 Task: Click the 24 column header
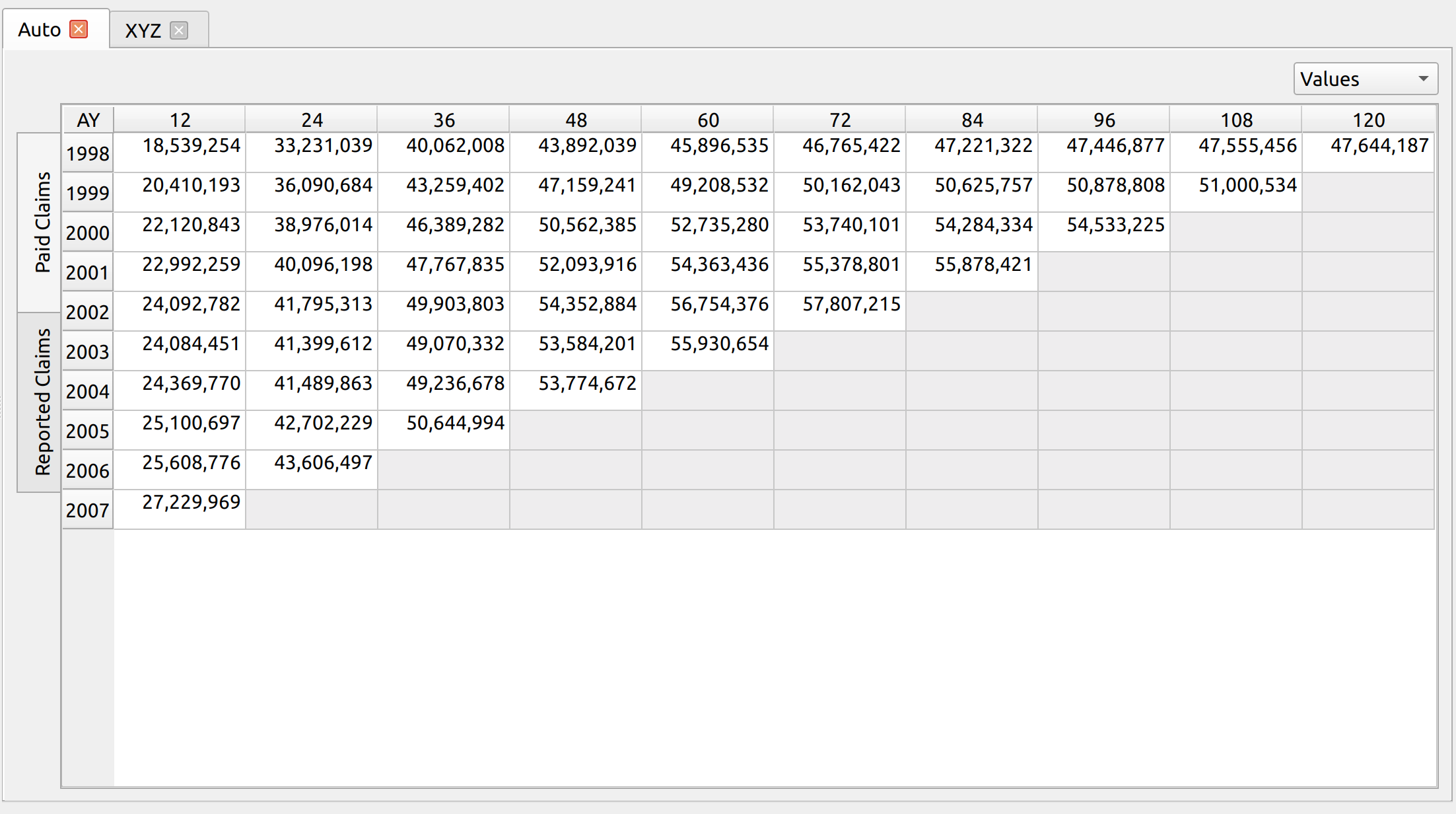coord(312,120)
